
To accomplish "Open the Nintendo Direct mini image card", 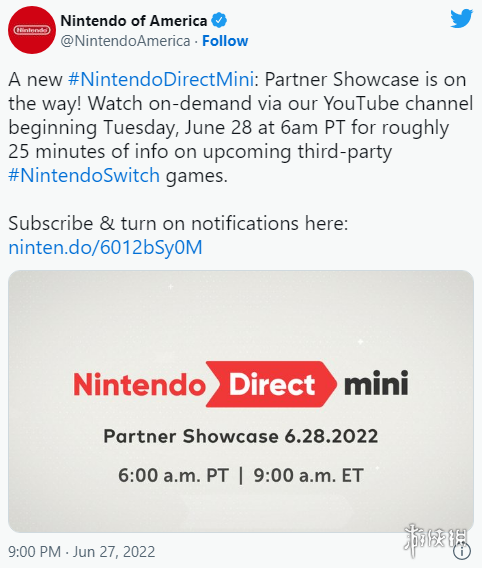I will pos(241,401).
